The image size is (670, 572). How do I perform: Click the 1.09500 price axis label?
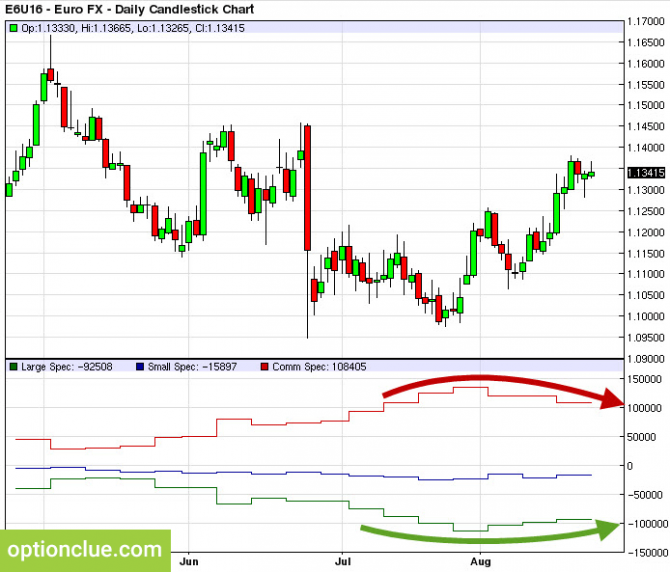[646, 337]
